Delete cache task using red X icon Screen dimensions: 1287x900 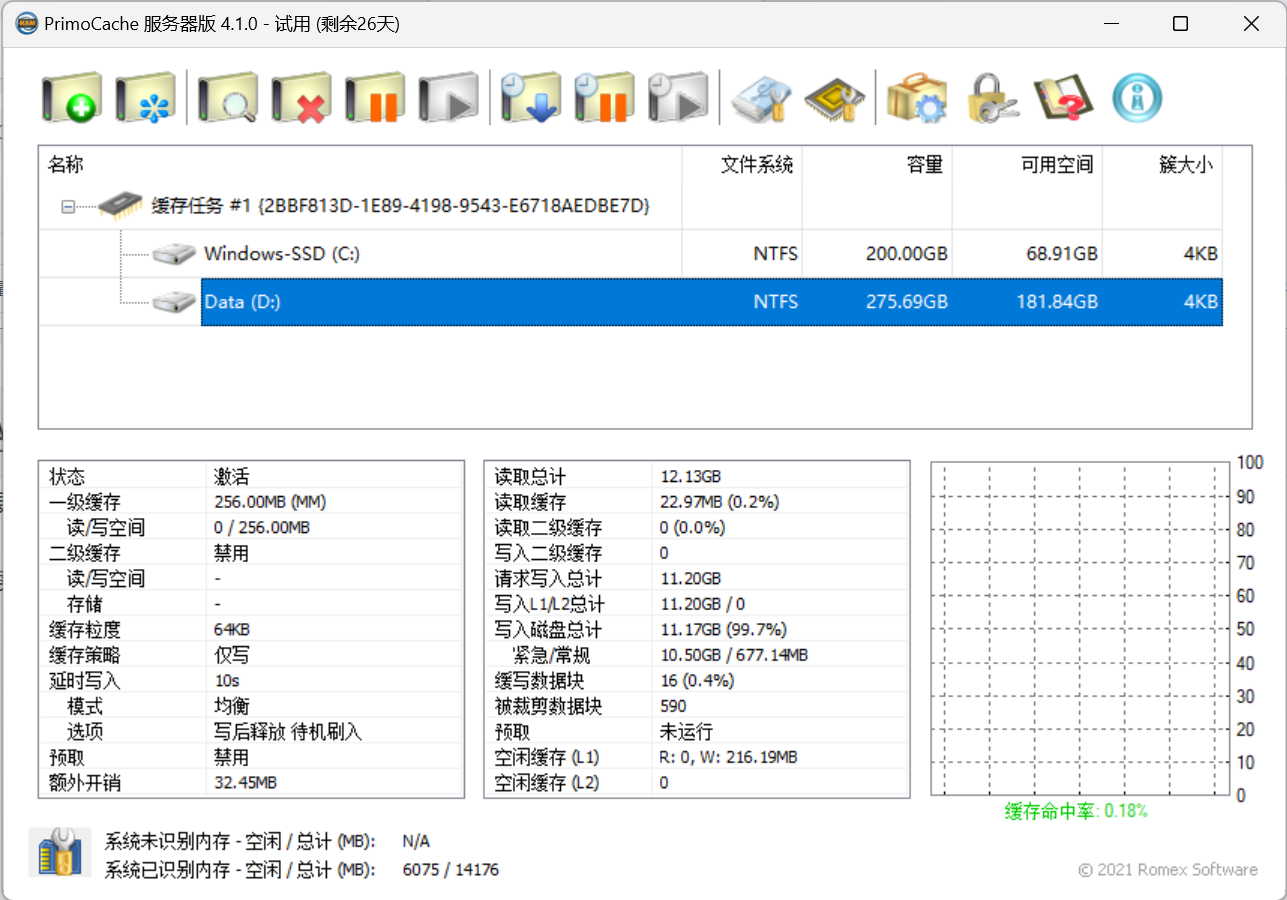pos(302,98)
